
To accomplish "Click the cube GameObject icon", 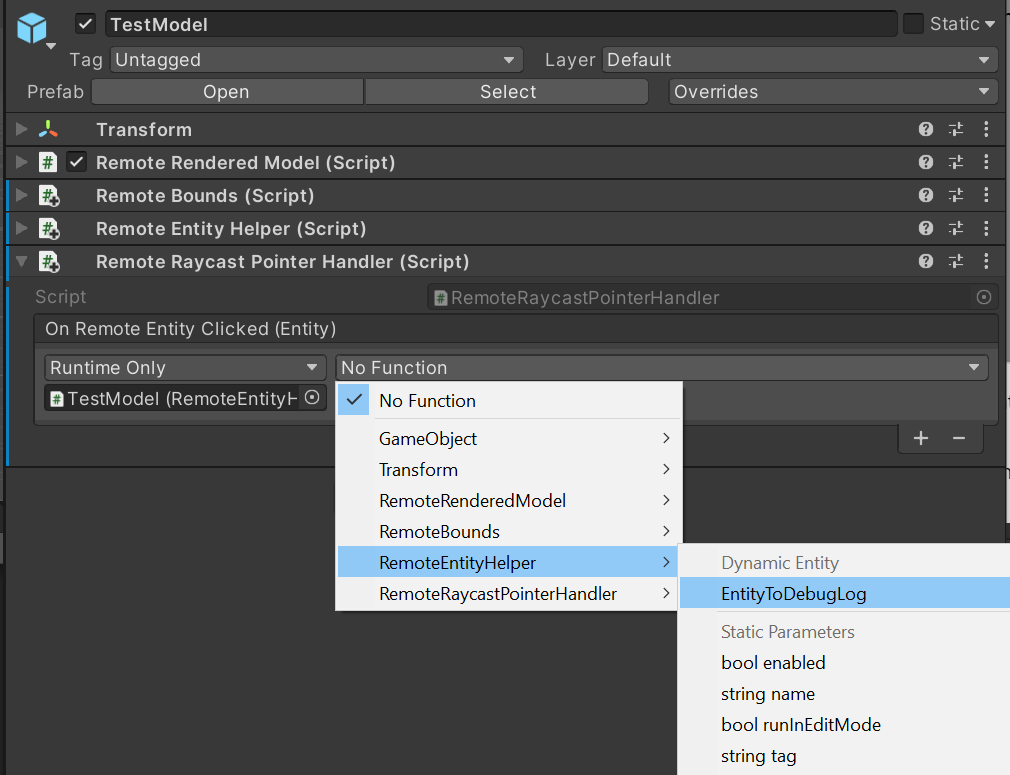I will coord(32,27).
